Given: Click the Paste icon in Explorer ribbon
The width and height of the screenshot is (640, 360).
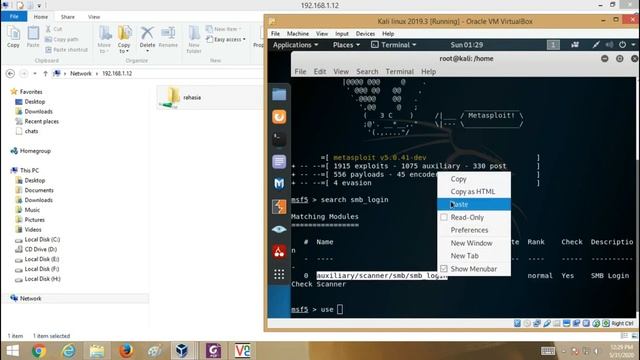Looking at the screenshot, I should pos(33,37).
